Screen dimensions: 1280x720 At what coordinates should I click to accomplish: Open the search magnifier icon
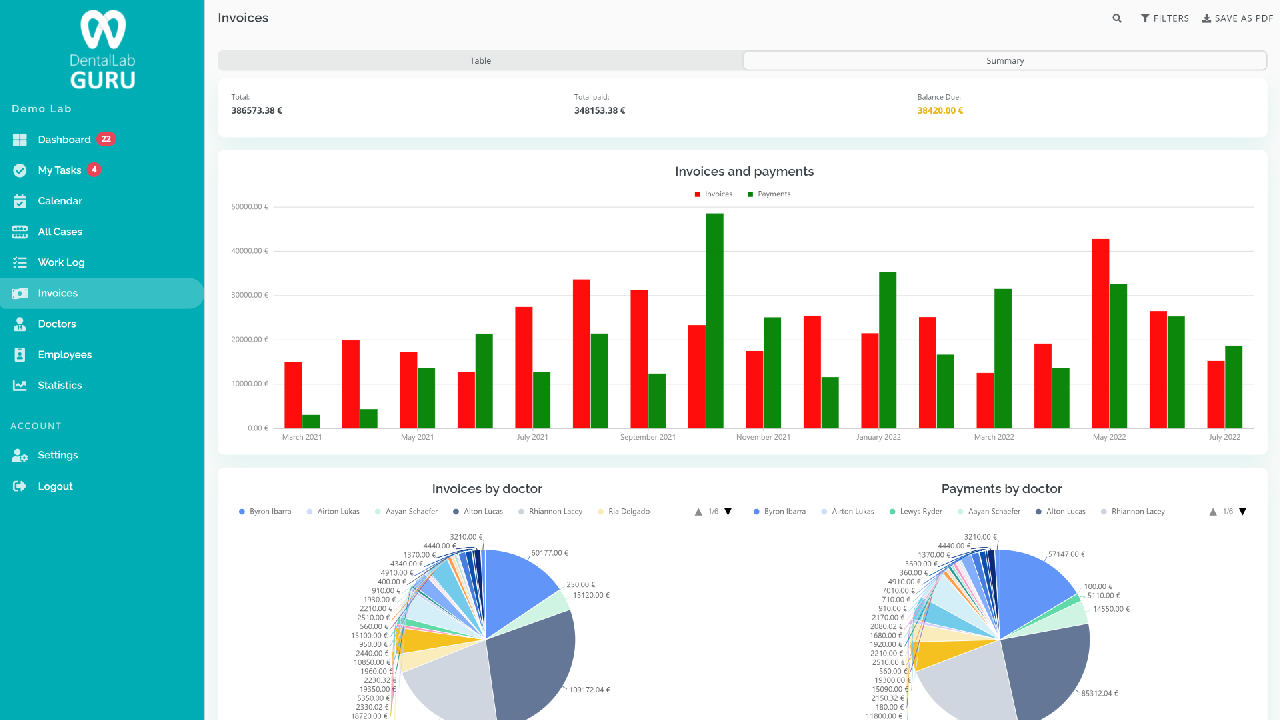pyautogui.click(x=1117, y=18)
